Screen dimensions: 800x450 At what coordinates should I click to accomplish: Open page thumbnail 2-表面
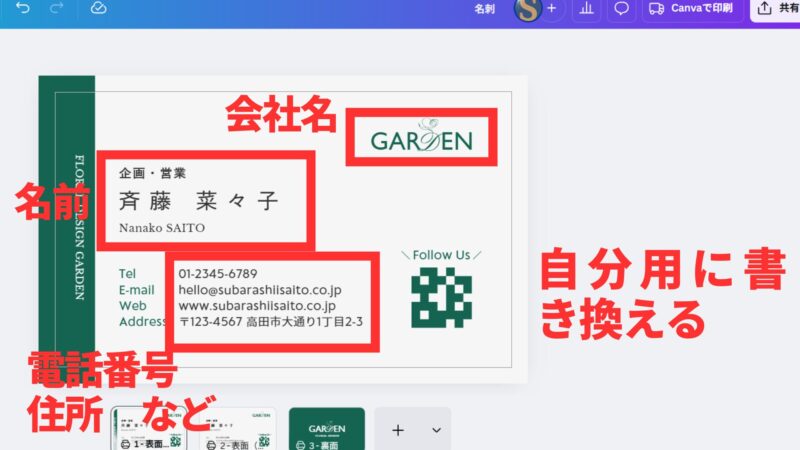[x=238, y=429]
